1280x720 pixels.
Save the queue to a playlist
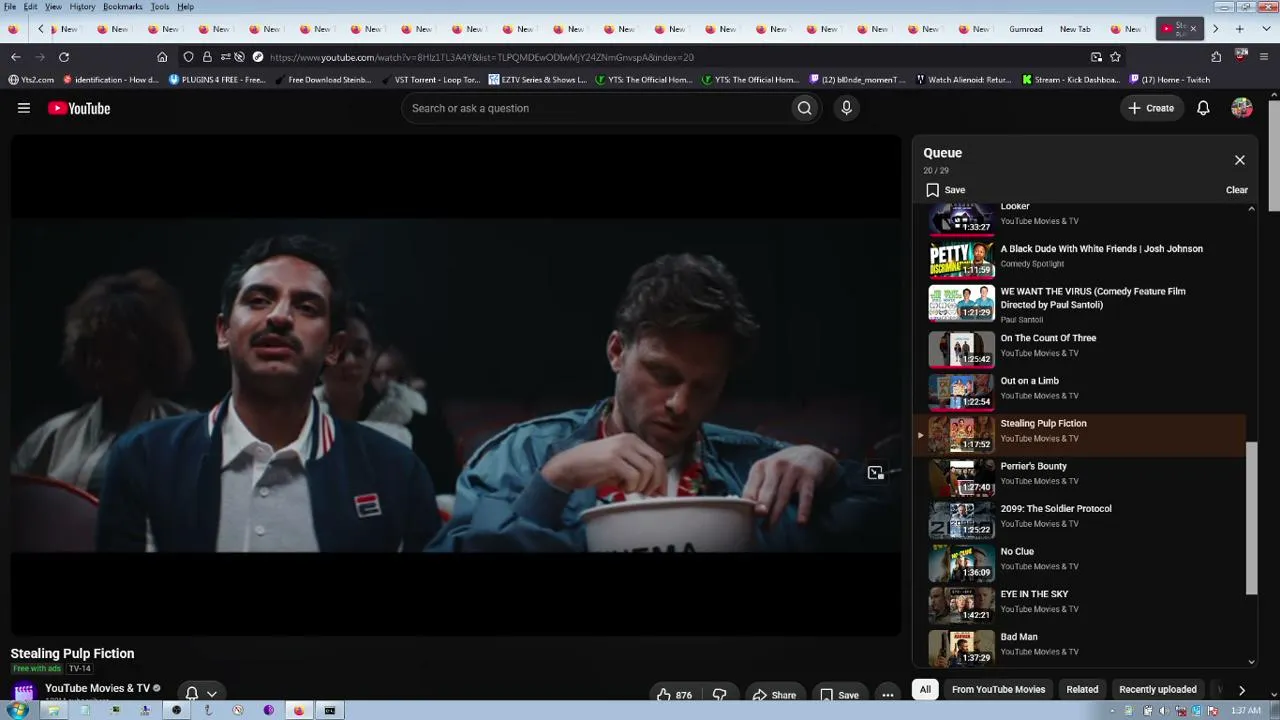[x=945, y=190]
